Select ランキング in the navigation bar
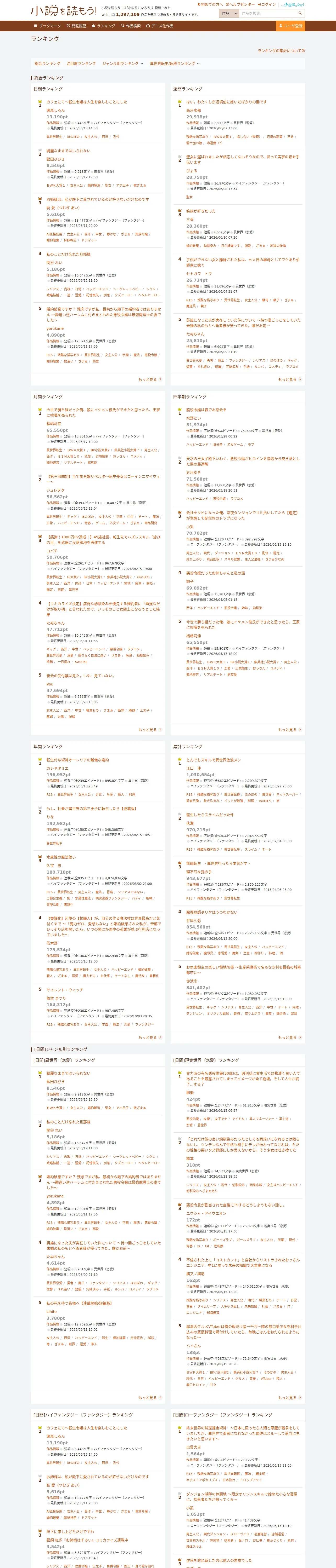Screen dimensions: 336x1568 103,26
